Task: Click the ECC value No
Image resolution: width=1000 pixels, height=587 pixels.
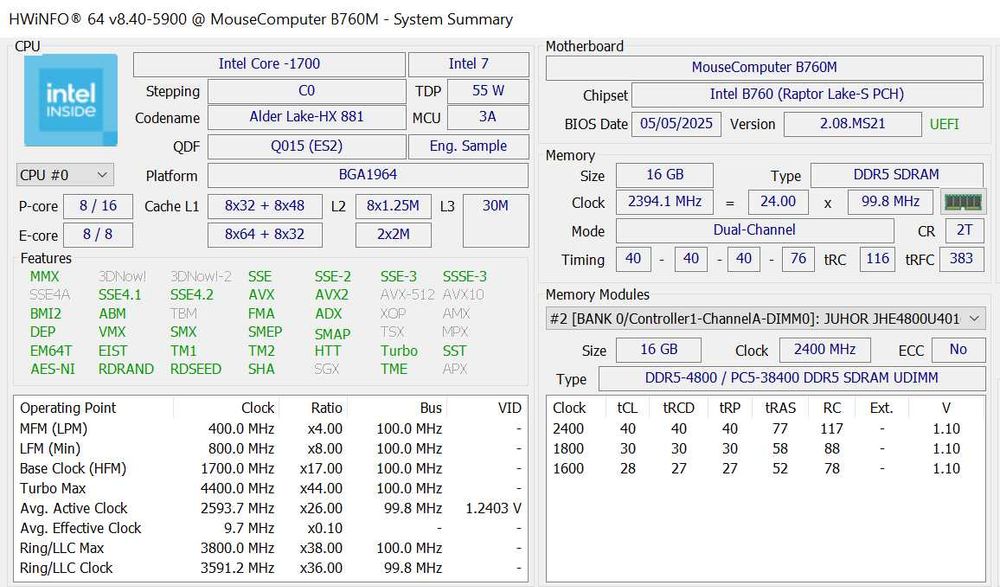Action: point(958,350)
